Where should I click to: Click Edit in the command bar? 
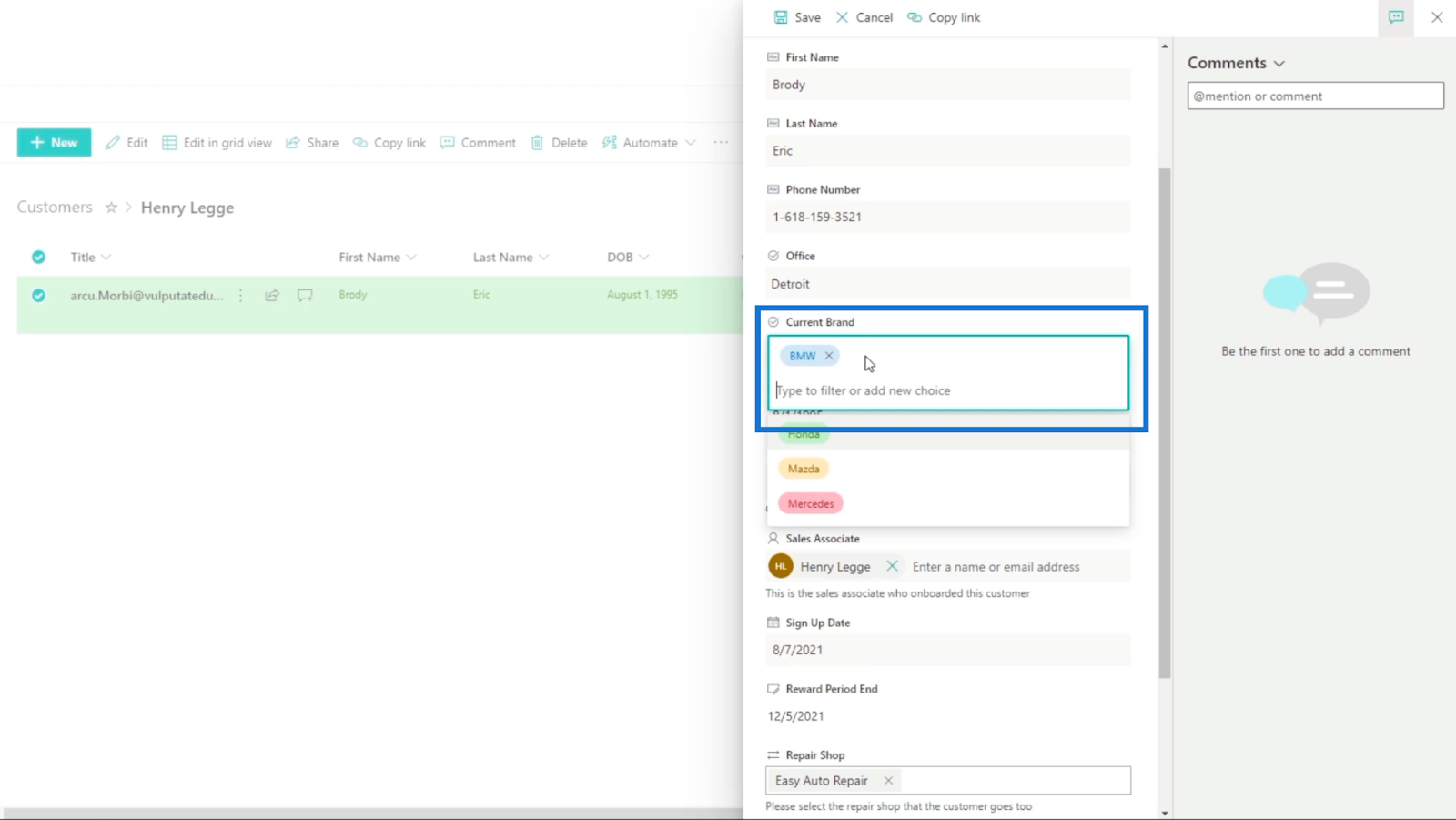tap(126, 143)
